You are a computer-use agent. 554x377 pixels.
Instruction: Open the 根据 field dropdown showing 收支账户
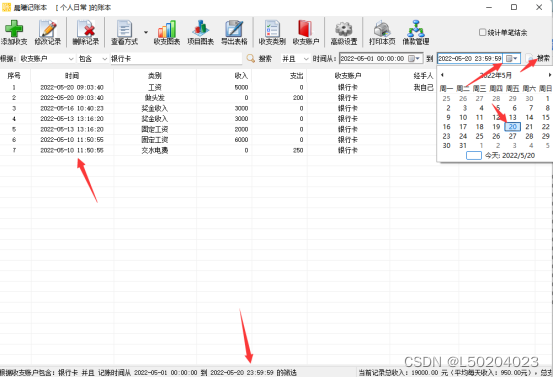tap(47, 59)
